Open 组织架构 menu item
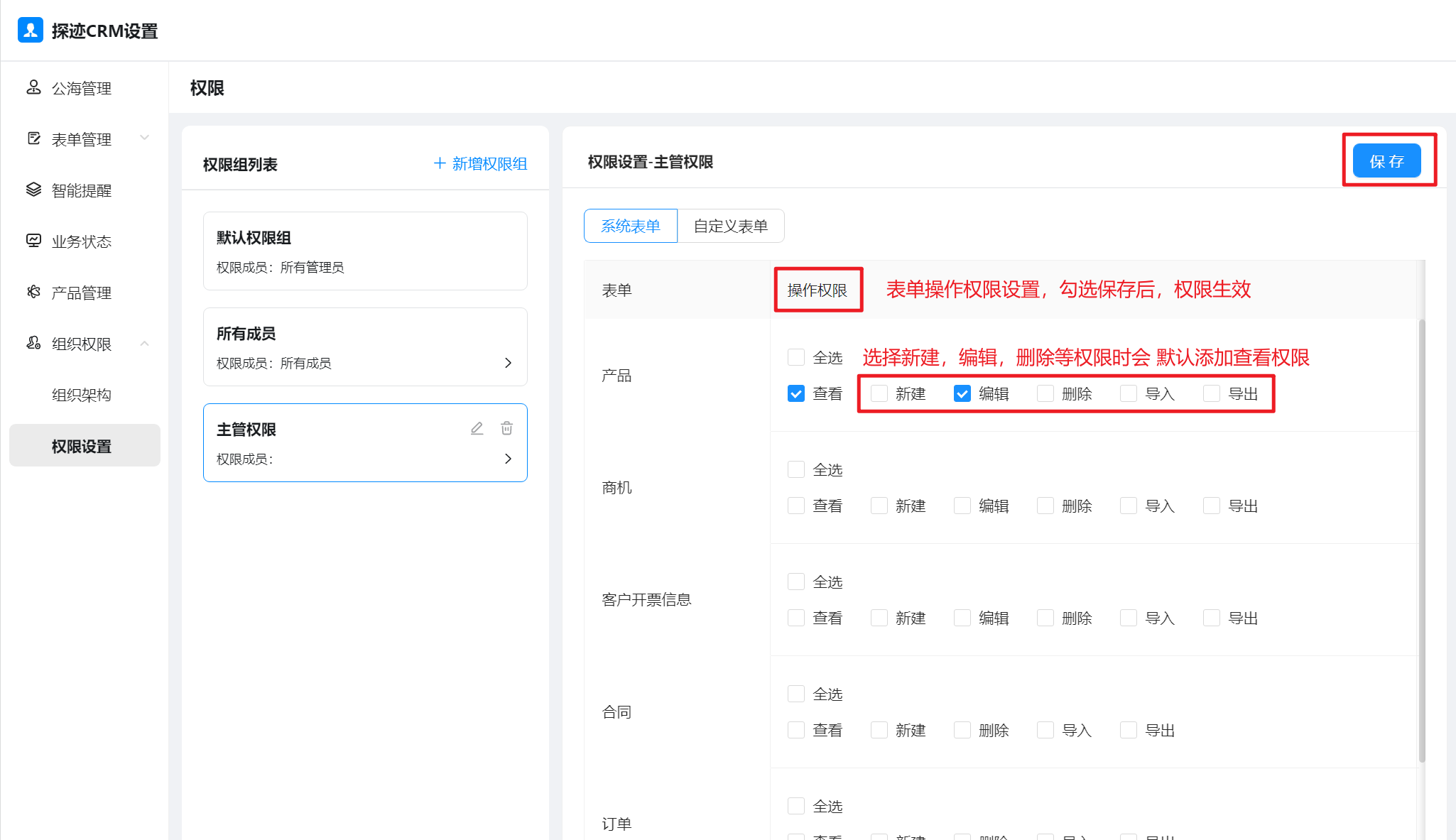 82,395
